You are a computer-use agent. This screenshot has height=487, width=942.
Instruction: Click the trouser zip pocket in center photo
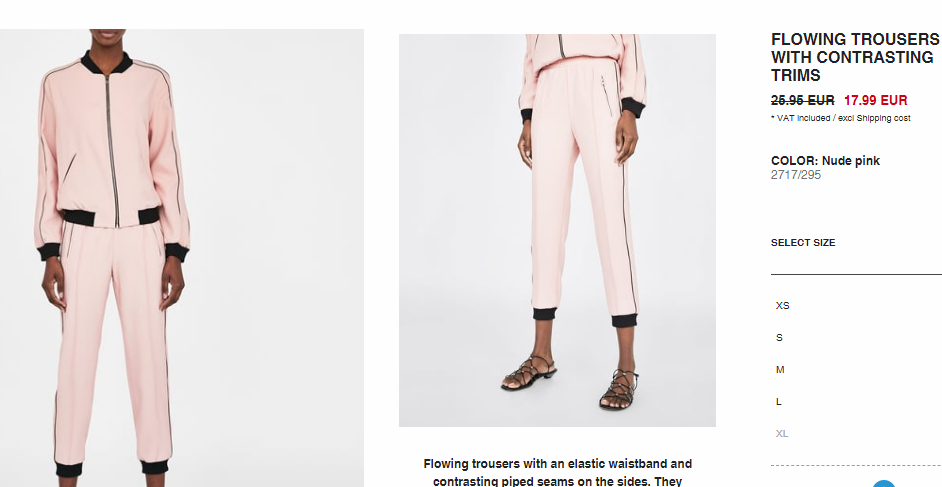[x=607, y=95]
